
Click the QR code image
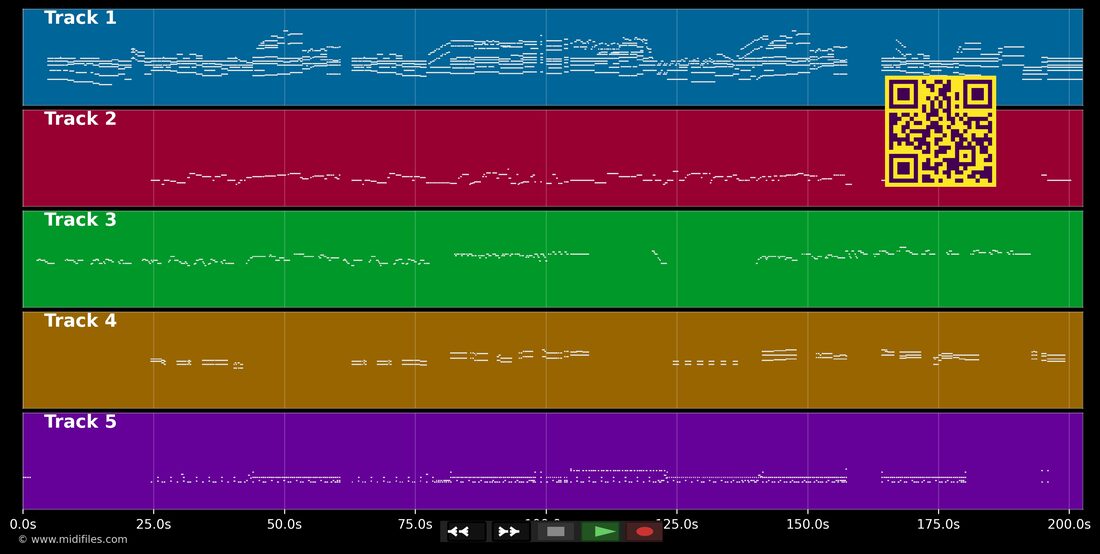tap(940, 131)
